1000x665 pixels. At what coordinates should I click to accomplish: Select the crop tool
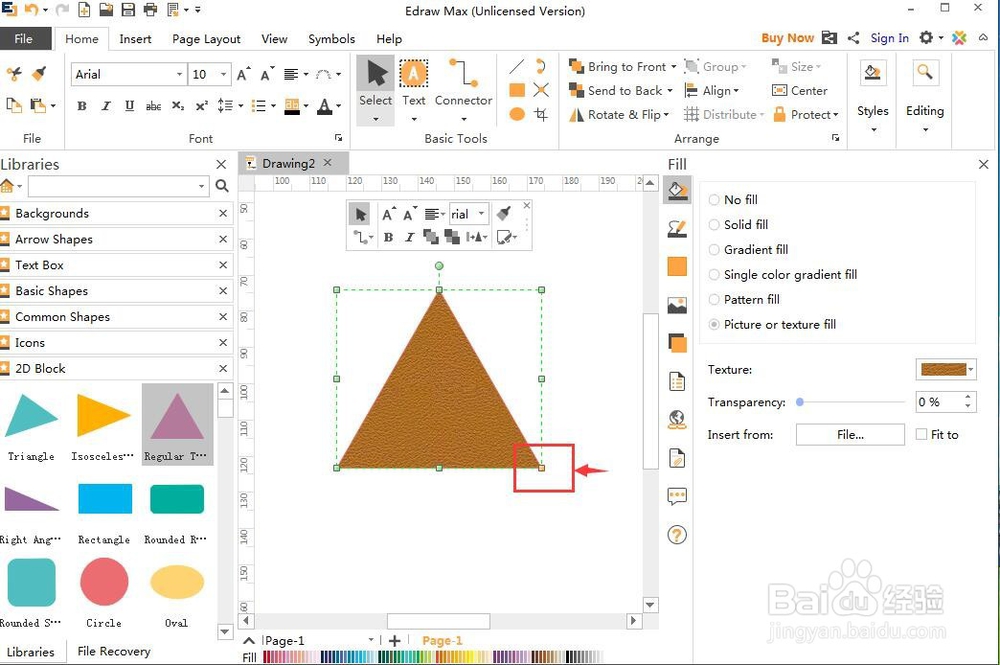pos(541,114)
